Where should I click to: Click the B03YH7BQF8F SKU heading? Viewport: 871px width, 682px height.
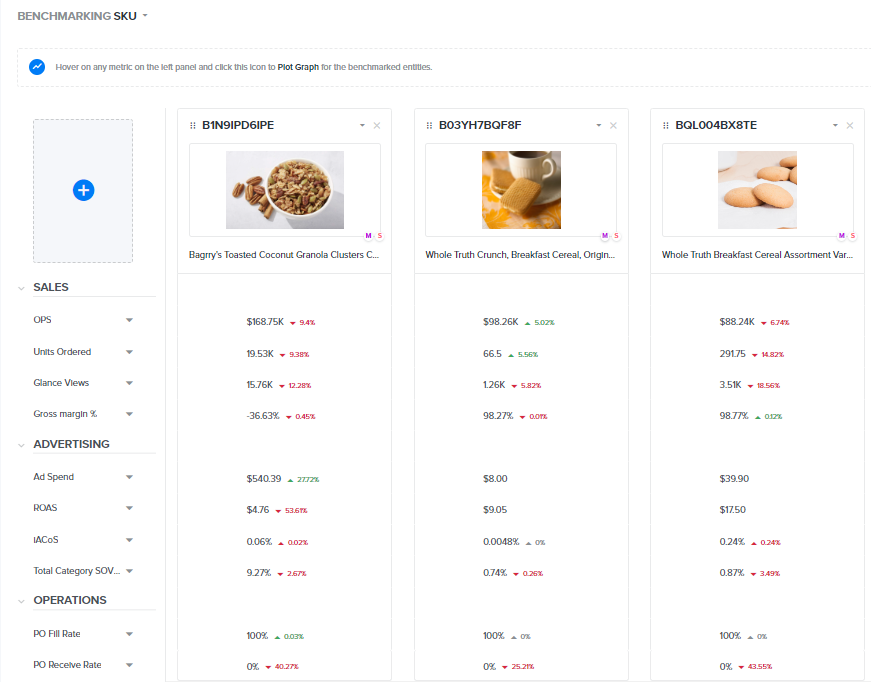[480, 126]
